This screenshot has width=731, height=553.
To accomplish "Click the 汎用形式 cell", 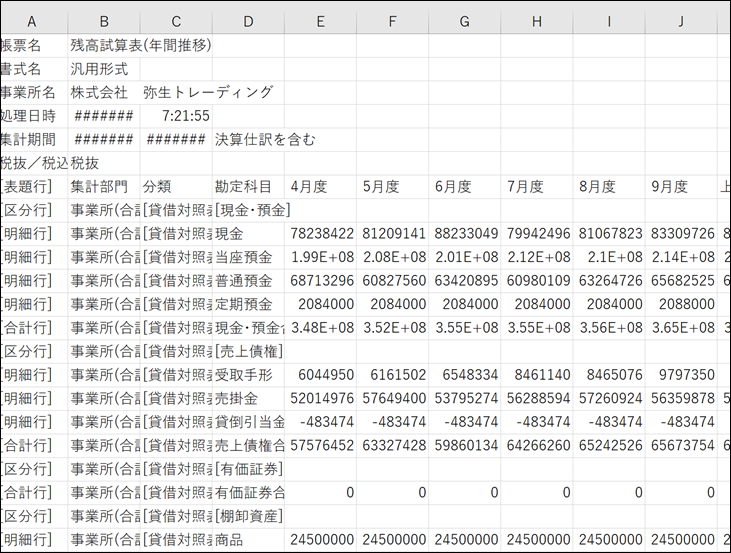I will click(104, 69).
